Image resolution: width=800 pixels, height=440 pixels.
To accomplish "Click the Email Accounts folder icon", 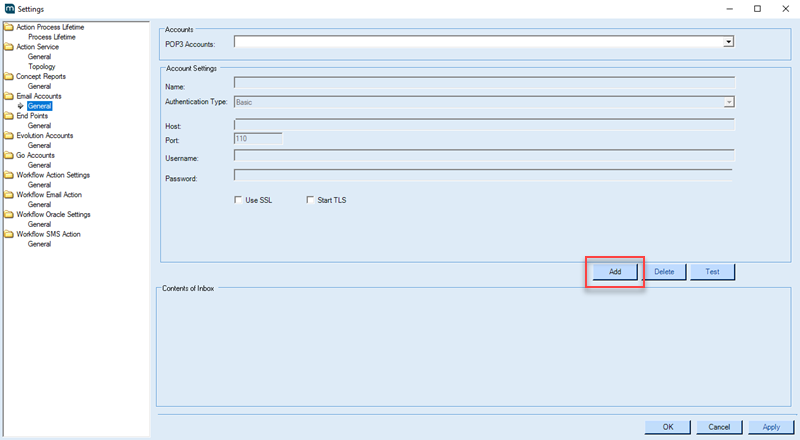I will coord(9,96).
